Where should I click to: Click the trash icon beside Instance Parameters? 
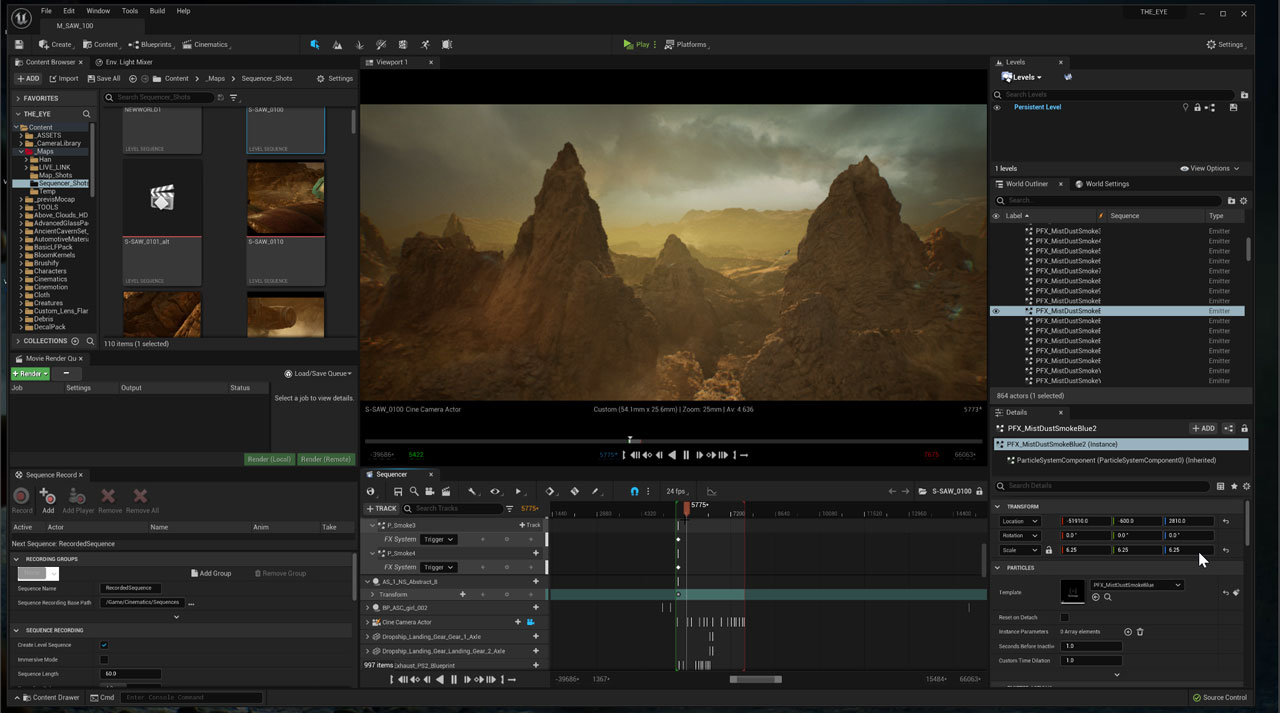point(1140,632)
